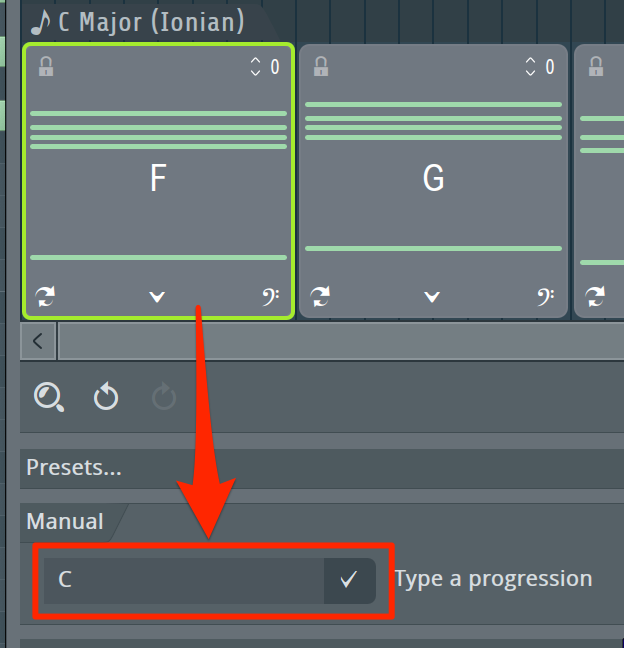Click the magnifier analyze icon
624x648 pixels.
[49, 397]
